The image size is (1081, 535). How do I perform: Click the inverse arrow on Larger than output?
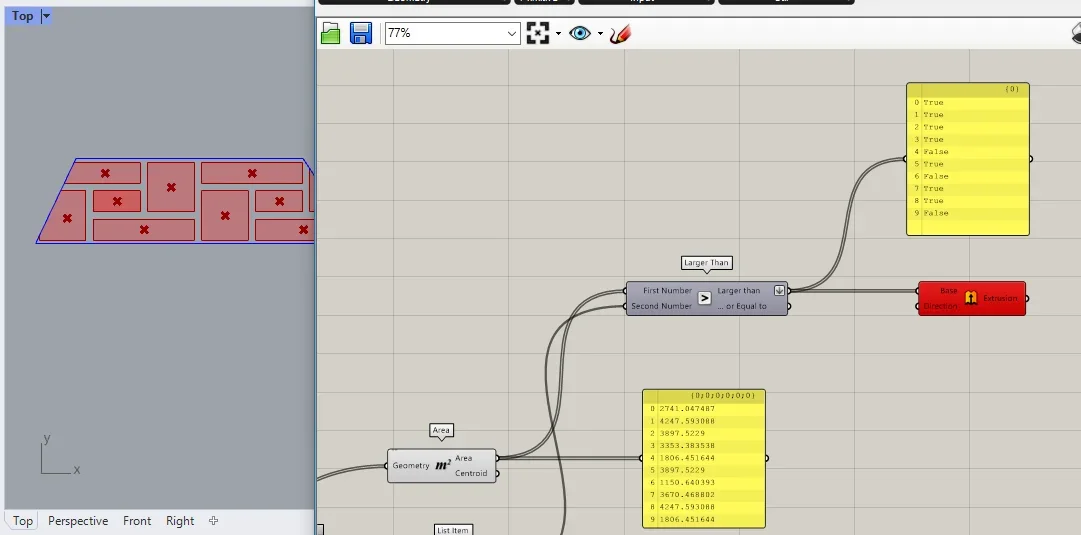pos(779,290)
